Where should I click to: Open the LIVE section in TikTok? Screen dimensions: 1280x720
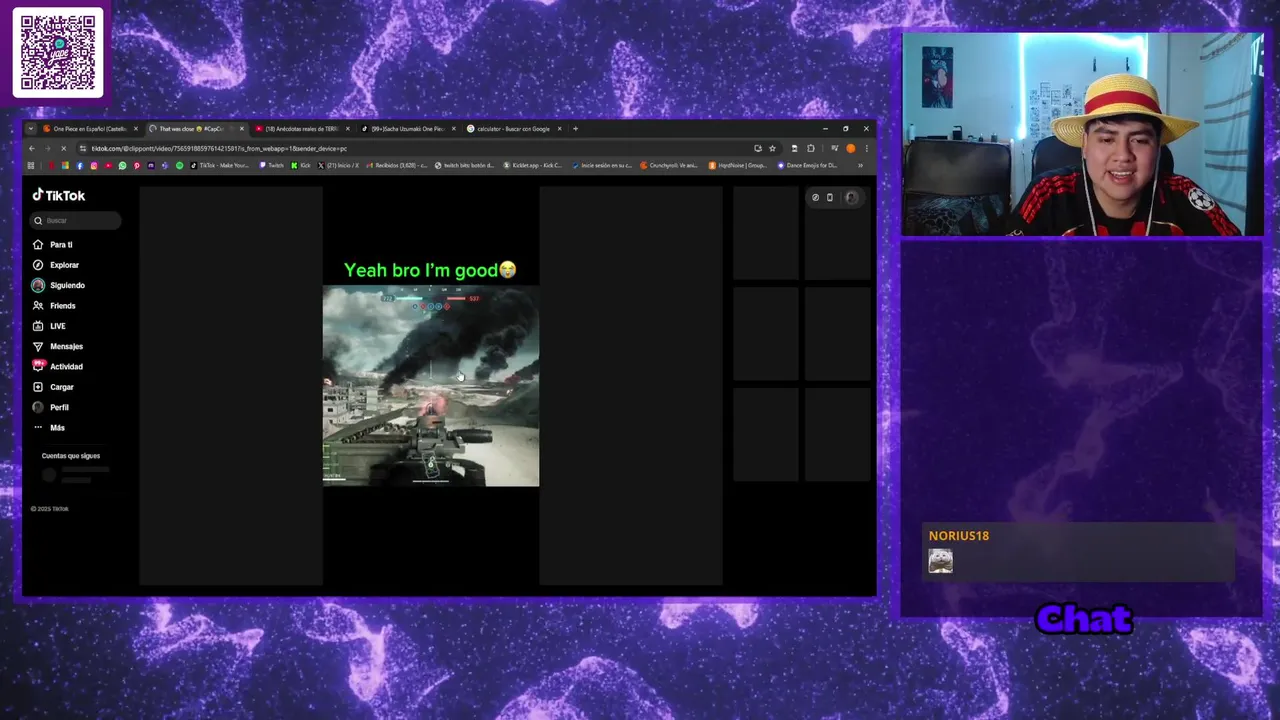point(49,326)
